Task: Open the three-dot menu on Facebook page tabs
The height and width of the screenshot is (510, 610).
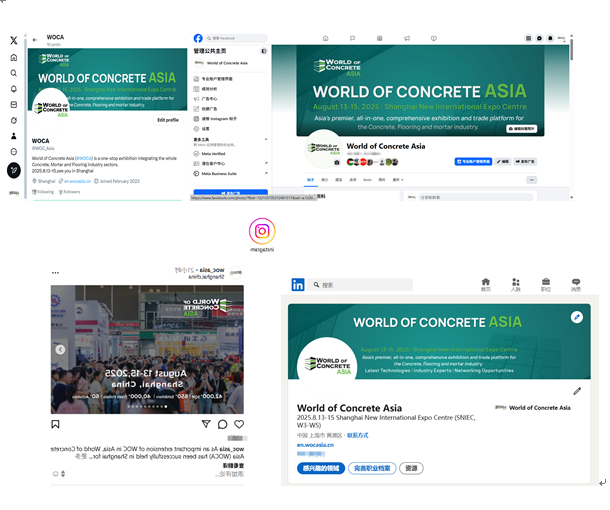Action: [x=531, y=180]
